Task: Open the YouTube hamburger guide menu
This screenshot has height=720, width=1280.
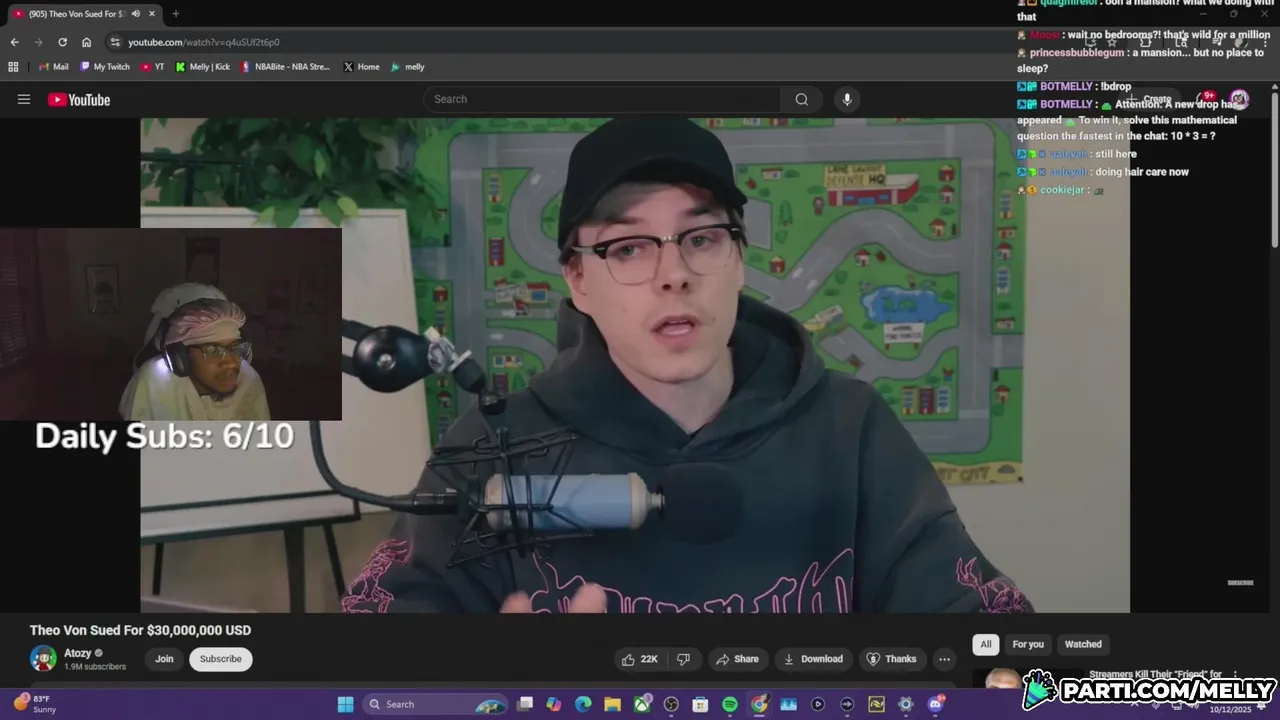Action: pyautogui.click(x=24, y=99)
